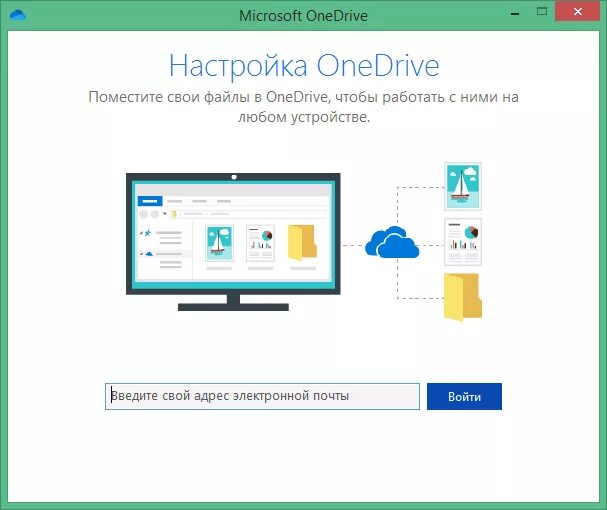This screenshot has width=607, height=510.
Task: Close the Microsoft OneDrive window
Action: click(578, 12)
